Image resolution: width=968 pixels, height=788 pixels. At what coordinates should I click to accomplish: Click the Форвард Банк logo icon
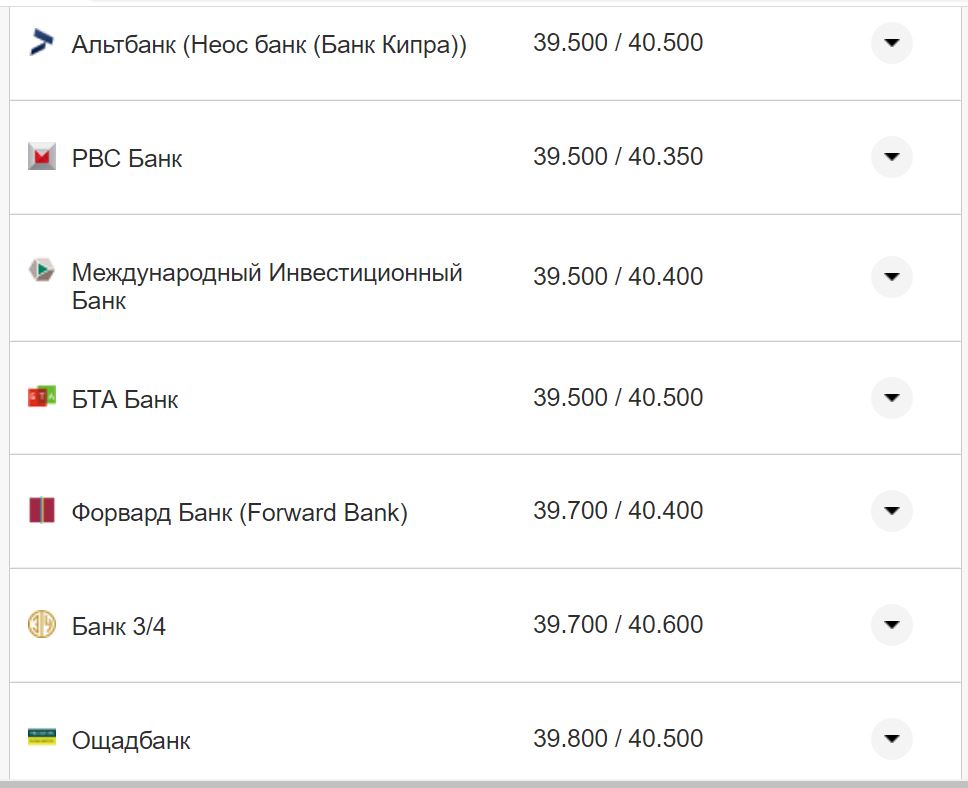click(x=41, y=511)
